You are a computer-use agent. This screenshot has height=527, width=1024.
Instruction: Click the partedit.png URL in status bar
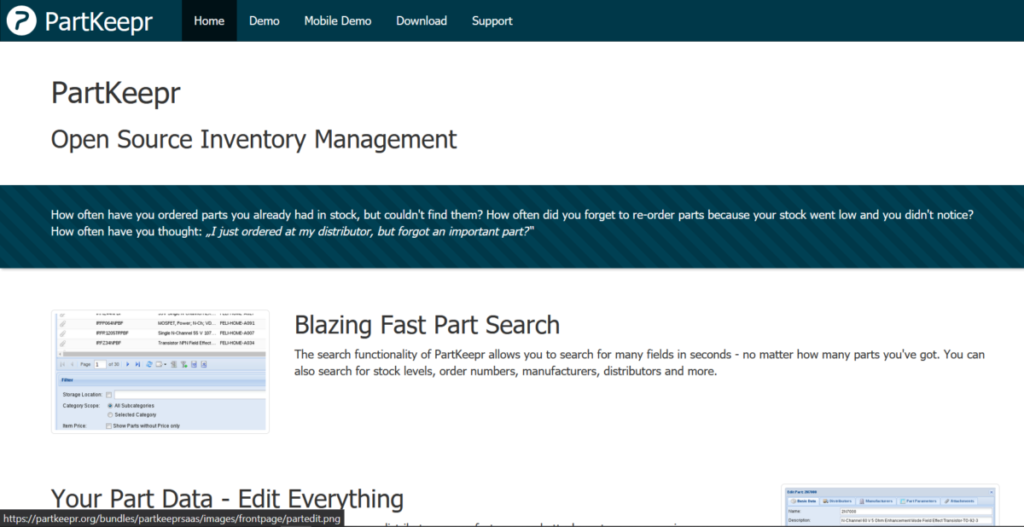point(172,519)
